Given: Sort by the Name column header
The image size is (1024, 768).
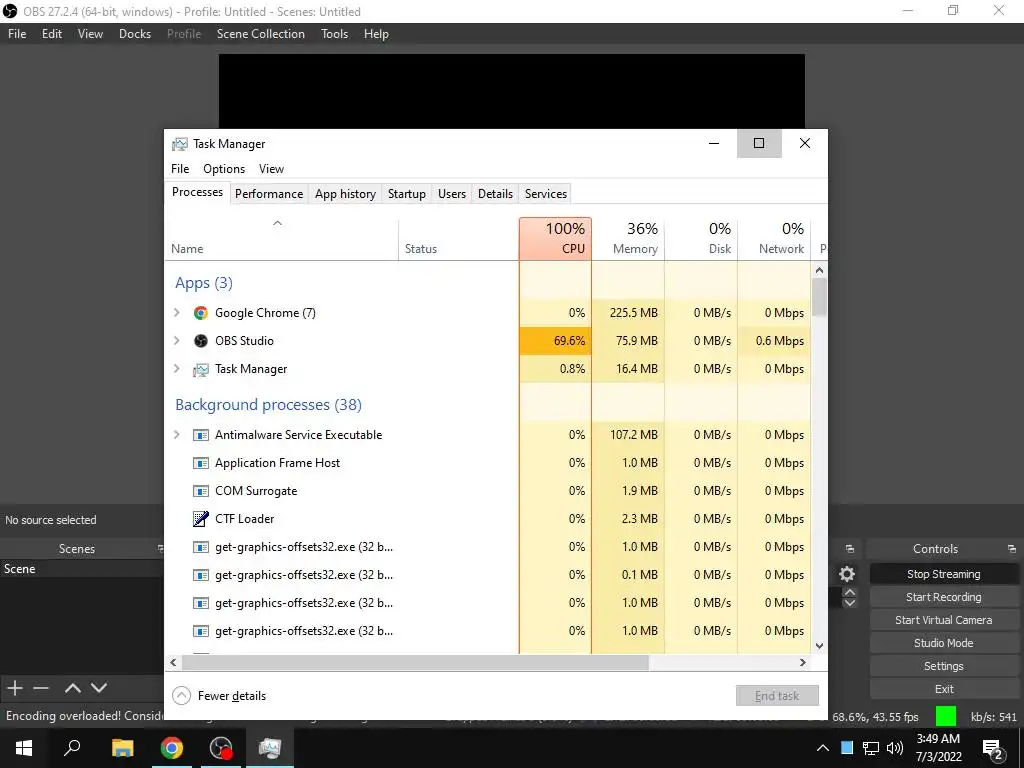Looking at the screenshot, I should (281, 239).
